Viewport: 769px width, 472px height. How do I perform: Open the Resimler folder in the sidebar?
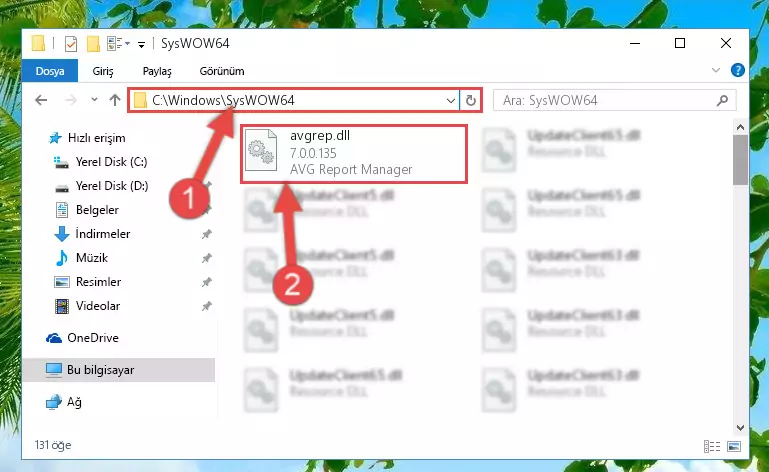(x=87, y=282)
